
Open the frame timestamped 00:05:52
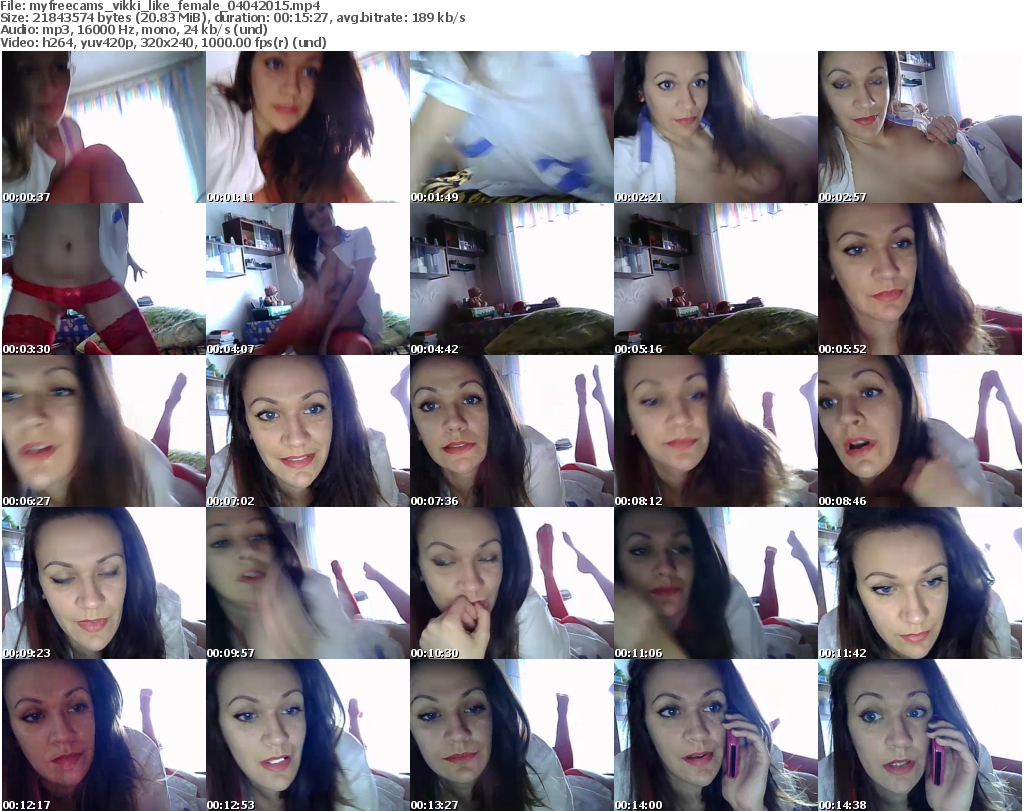[x=919, y=279]
